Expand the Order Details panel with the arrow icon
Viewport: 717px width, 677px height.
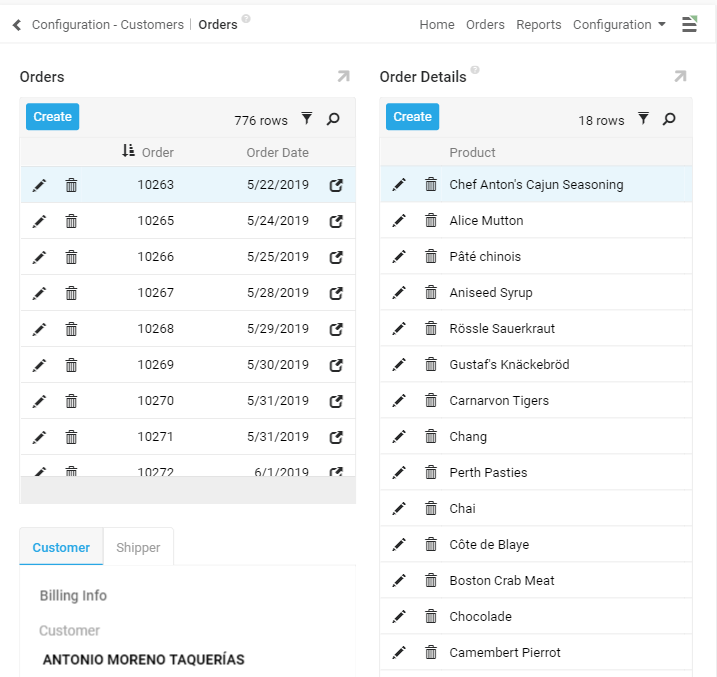pos(680,77)
